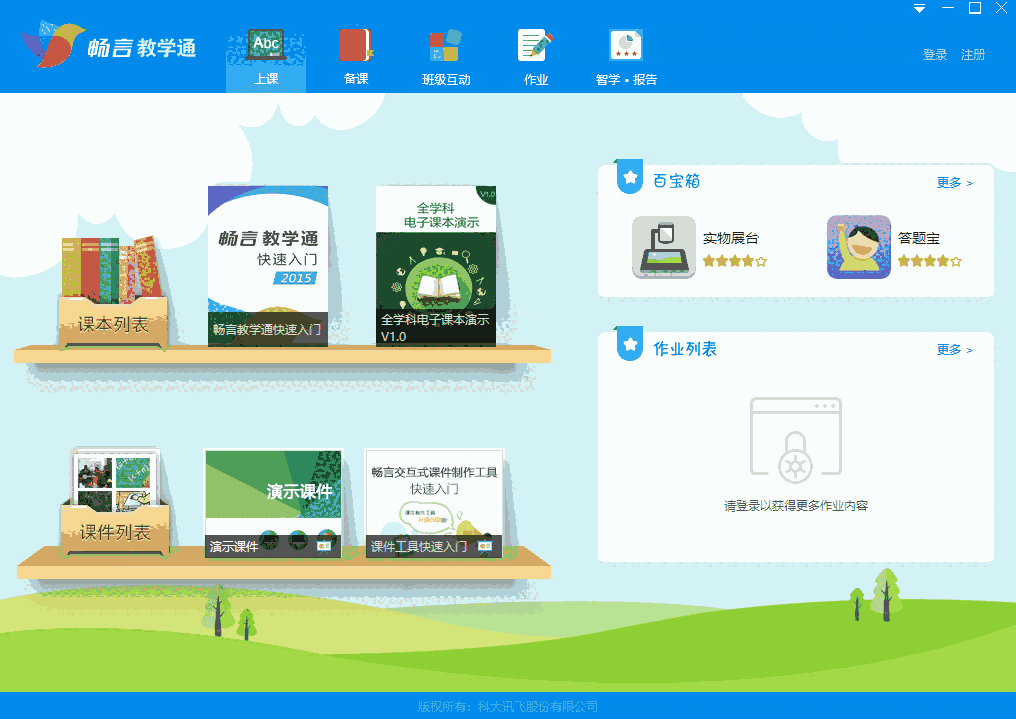Switch to the 智学·报告 tab label
This screenshot has width=1016, height=719.
pyautogui.click(x=626, y=80)
